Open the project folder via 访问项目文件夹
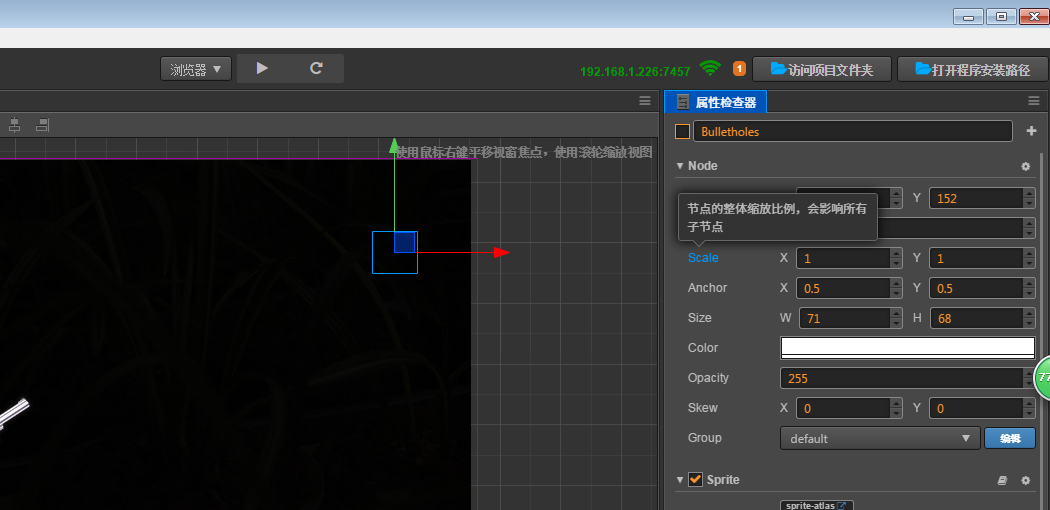The image size is (1050, 510). [x=822, y=69]
